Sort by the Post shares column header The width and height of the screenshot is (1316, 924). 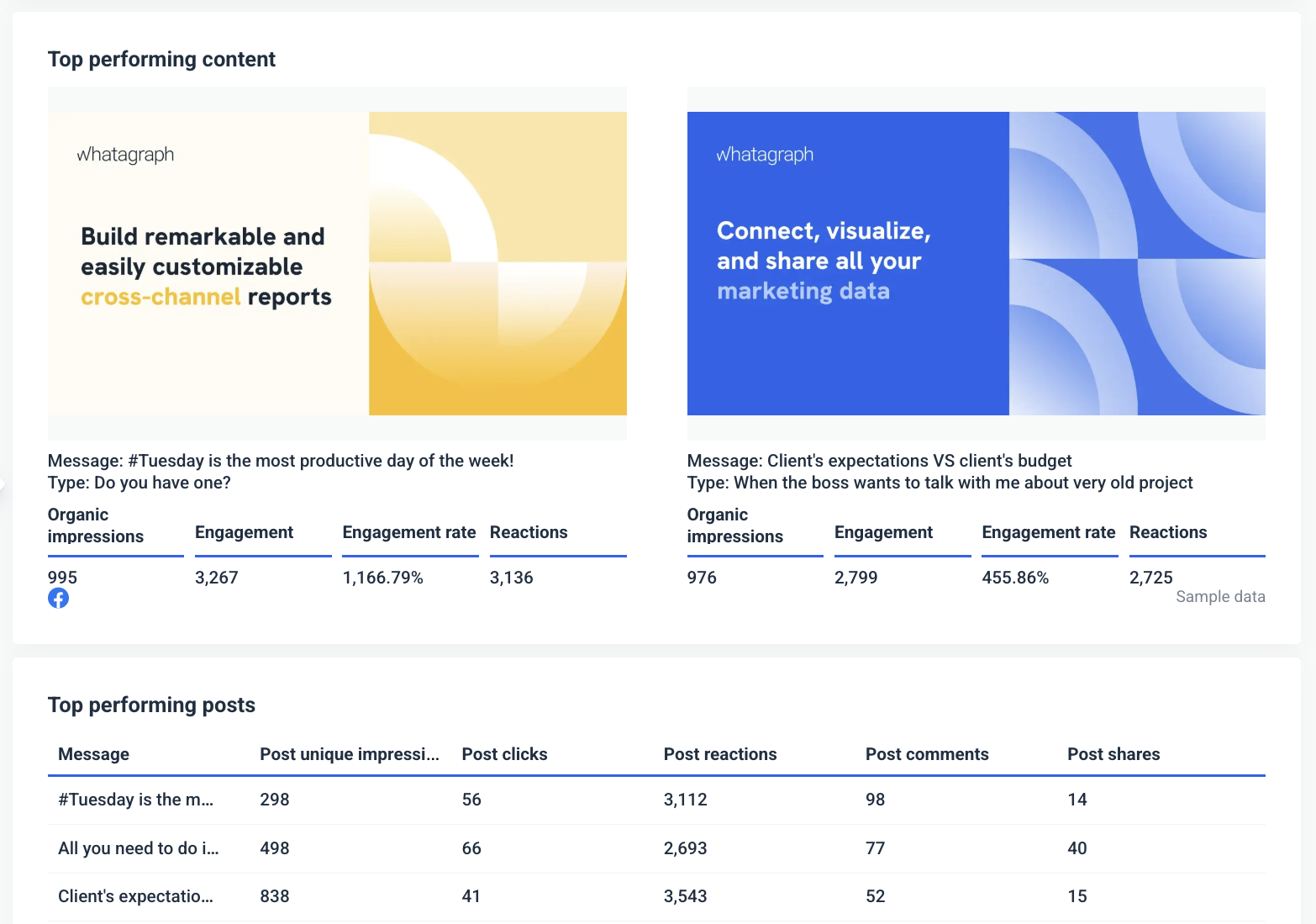(x=1113, y=754)
